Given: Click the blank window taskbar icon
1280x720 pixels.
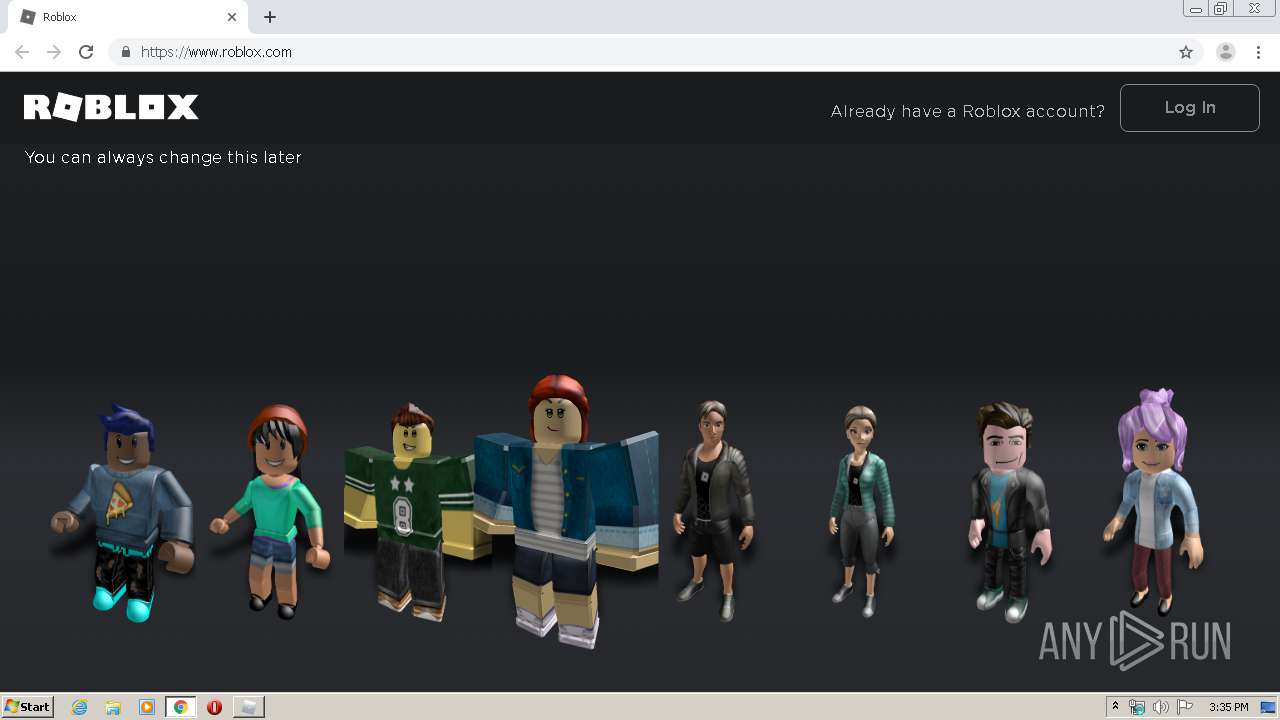Looking at the screenshot, I should tap(248, 707).
